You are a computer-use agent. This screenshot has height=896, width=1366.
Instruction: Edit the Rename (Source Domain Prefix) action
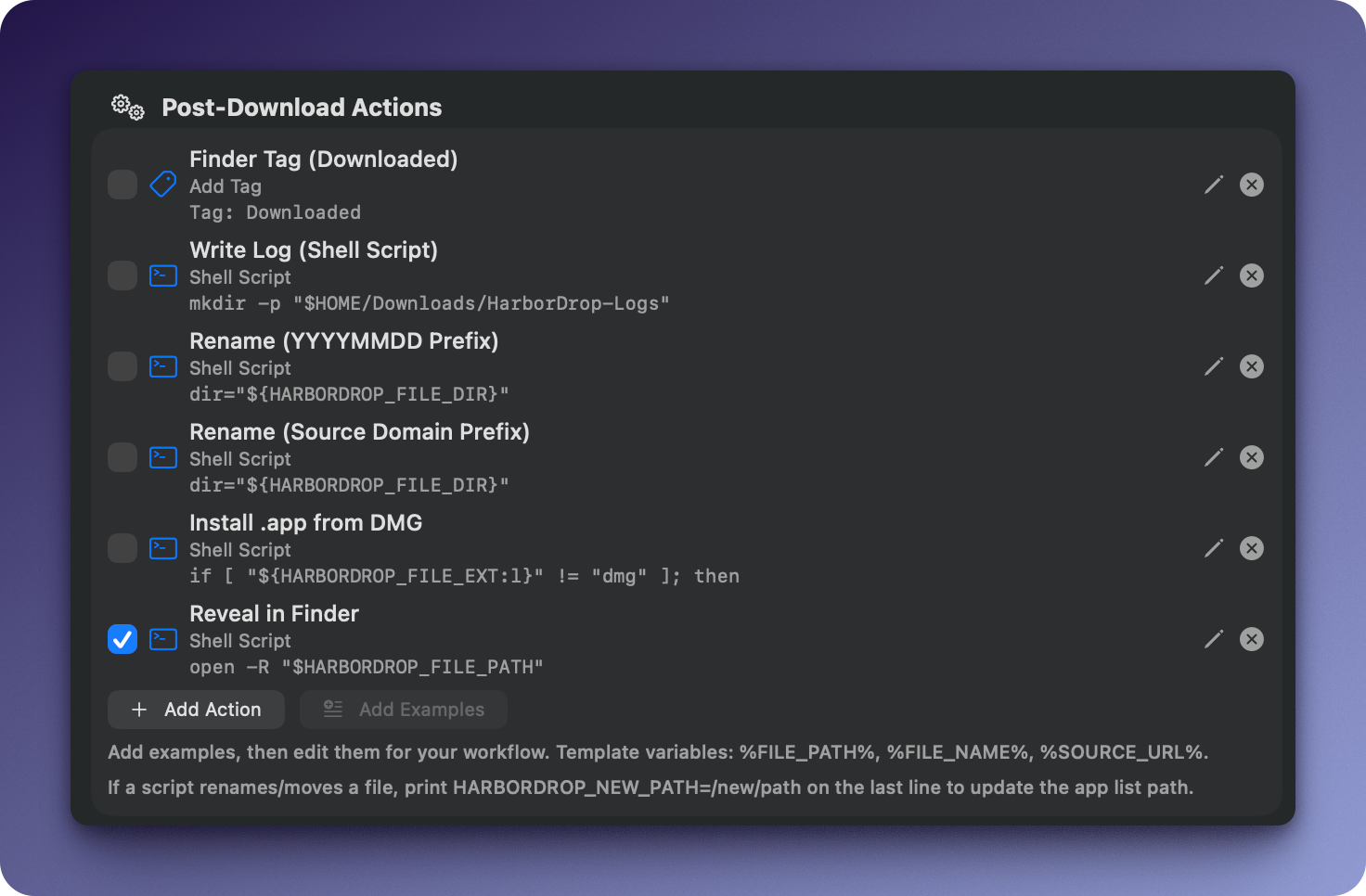pos(1214,457)
